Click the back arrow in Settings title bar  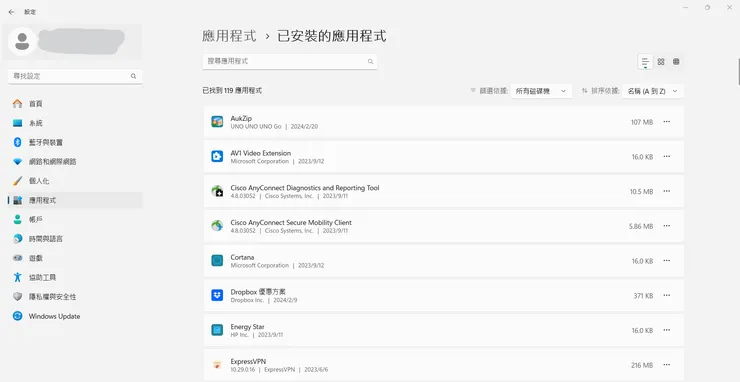point(11,12)
